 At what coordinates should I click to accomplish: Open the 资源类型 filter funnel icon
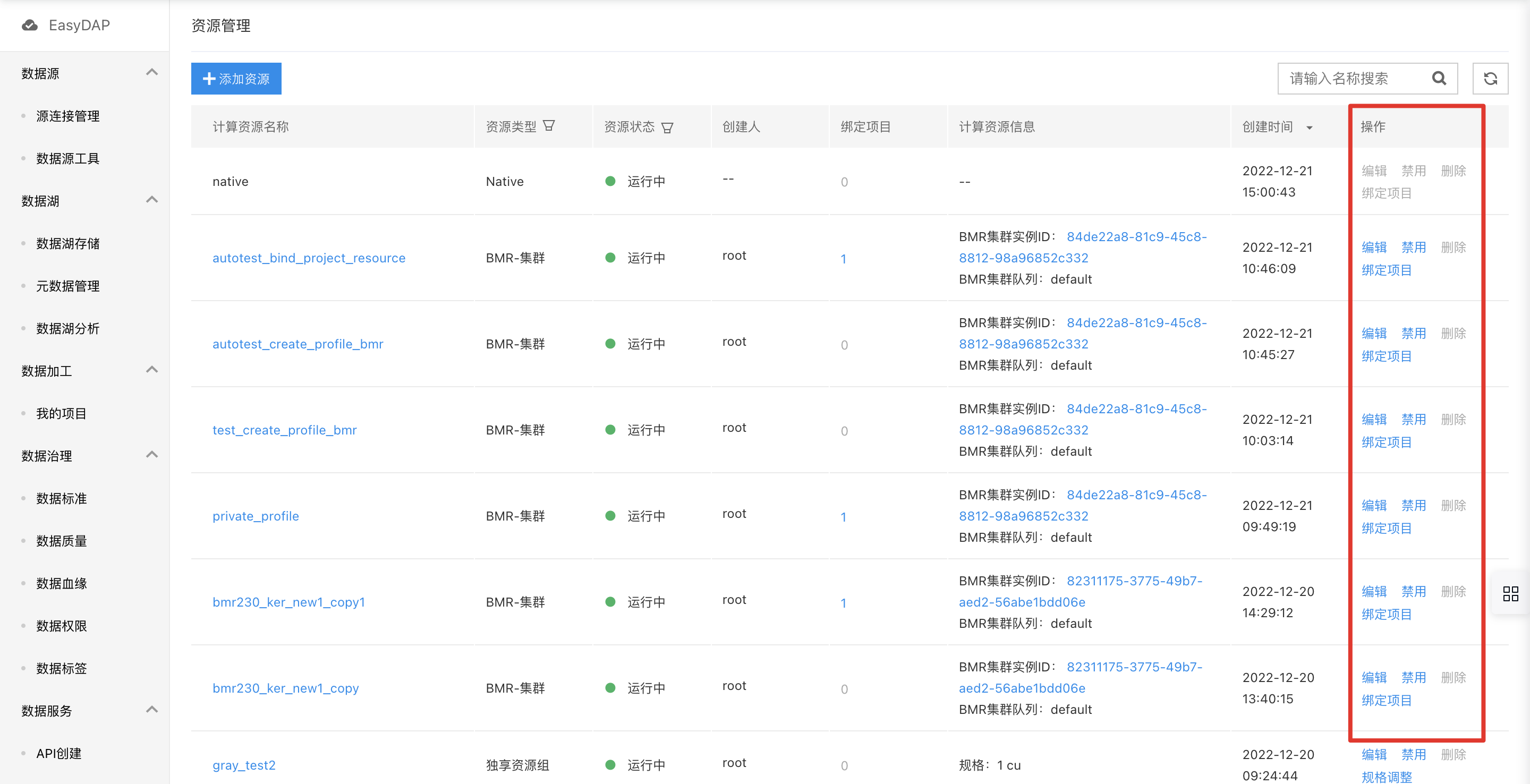tap(549, 126)
